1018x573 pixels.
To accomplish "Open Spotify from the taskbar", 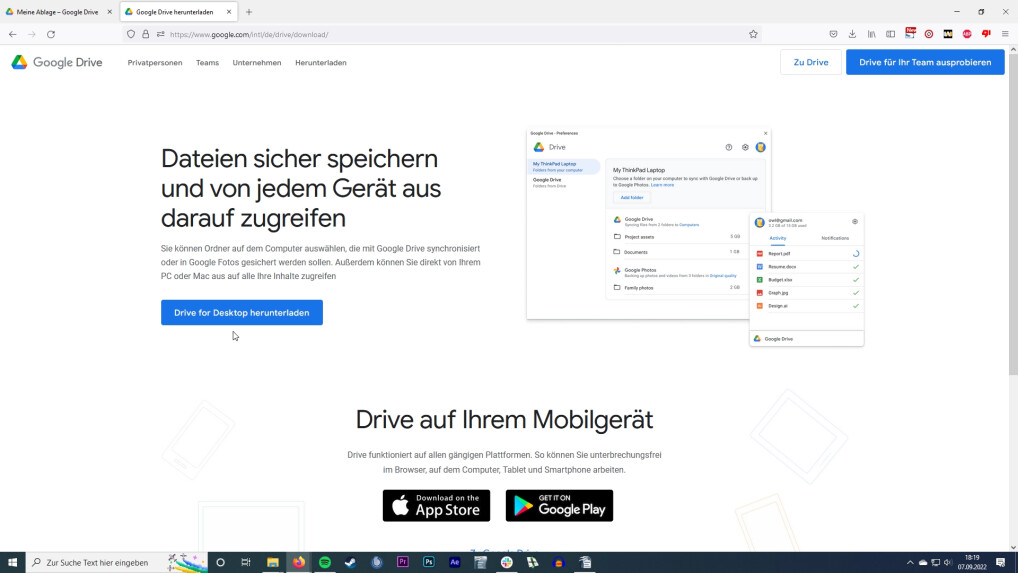I will tap(325, 562).
